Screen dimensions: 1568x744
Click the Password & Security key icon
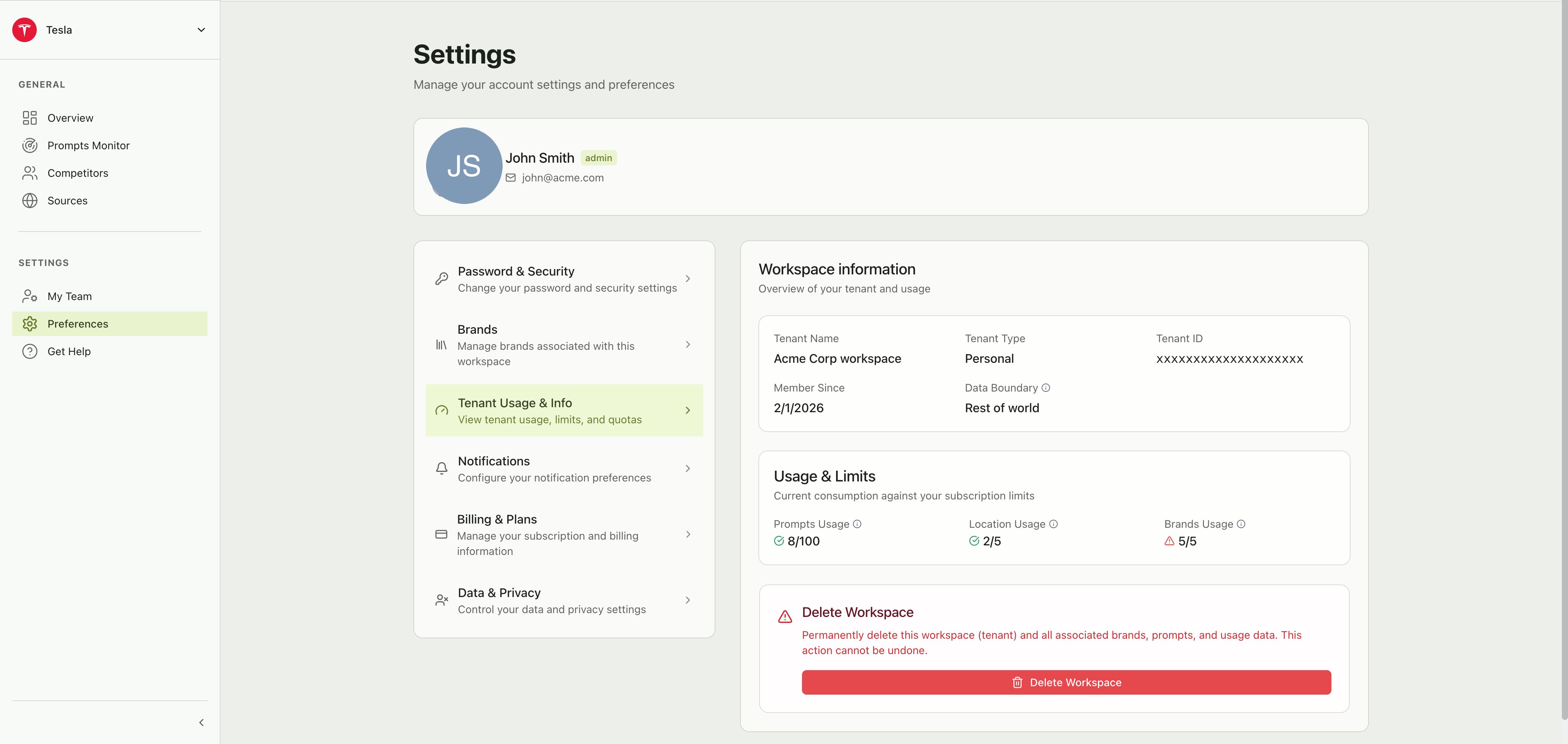click(x=442, y=279)
